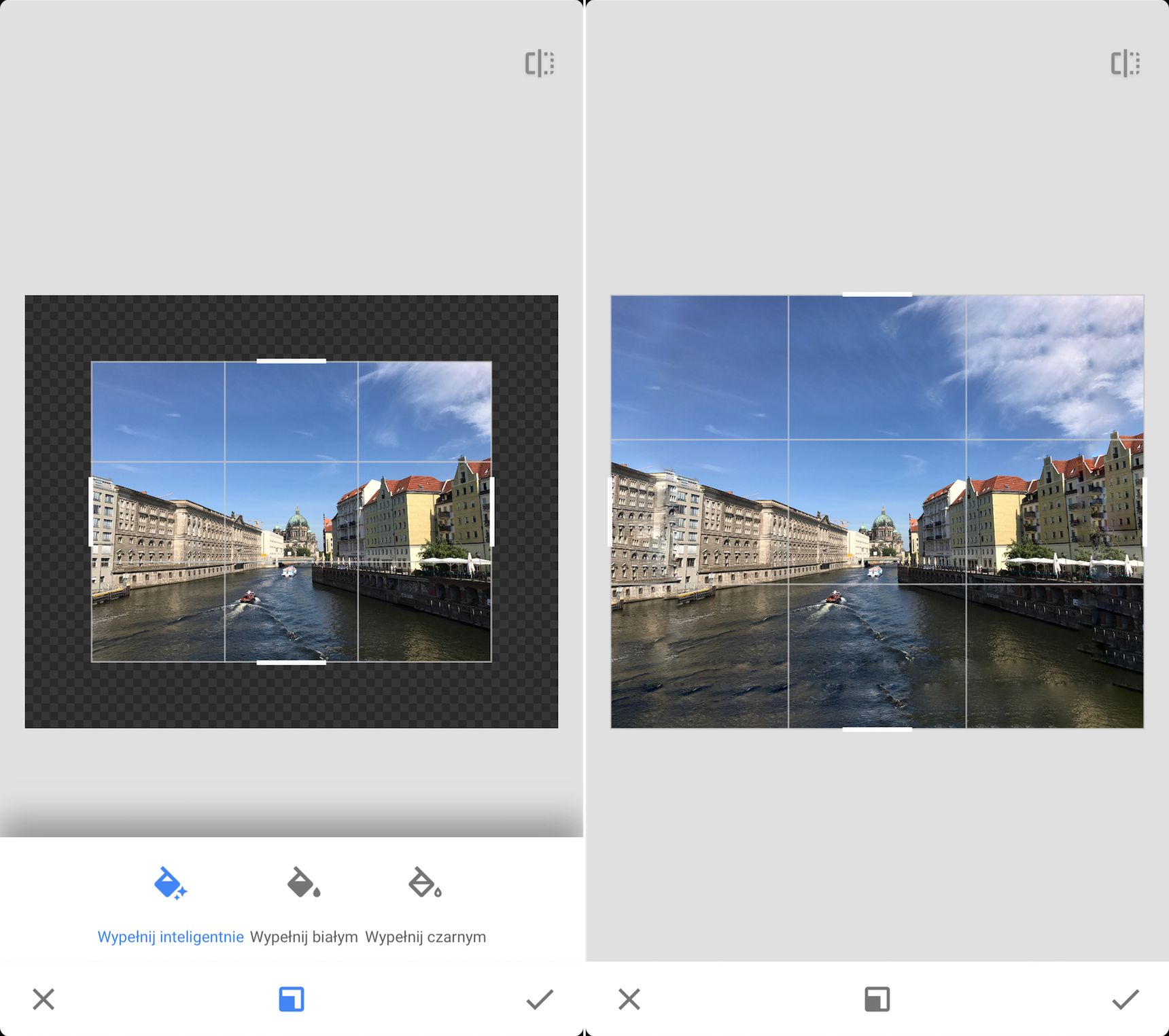The width and height of the screenshot is (1169, 1036).
Task: Grab bottom expand handle in left screen
Action: coord(291,662)
